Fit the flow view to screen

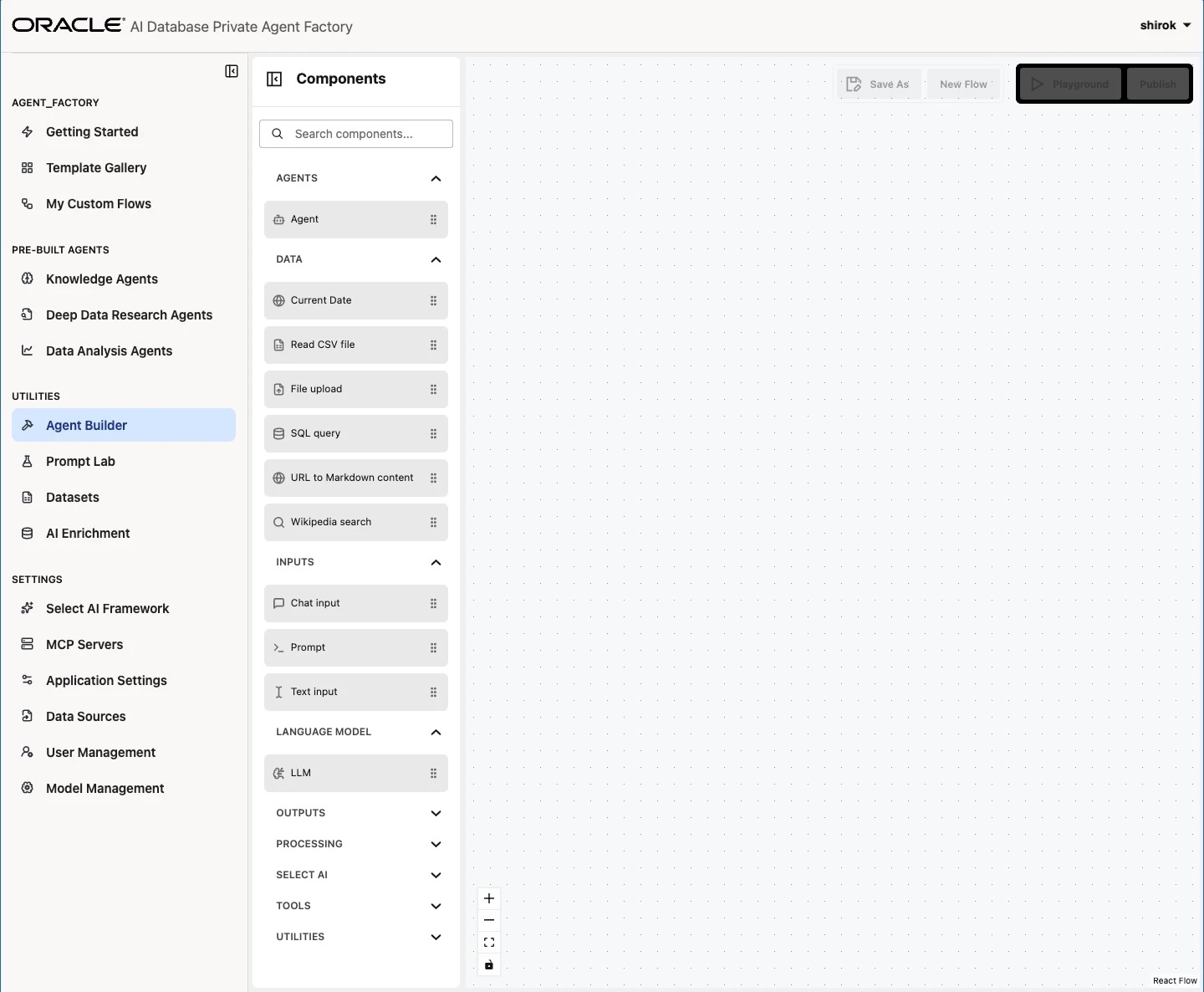coord(489,943)
